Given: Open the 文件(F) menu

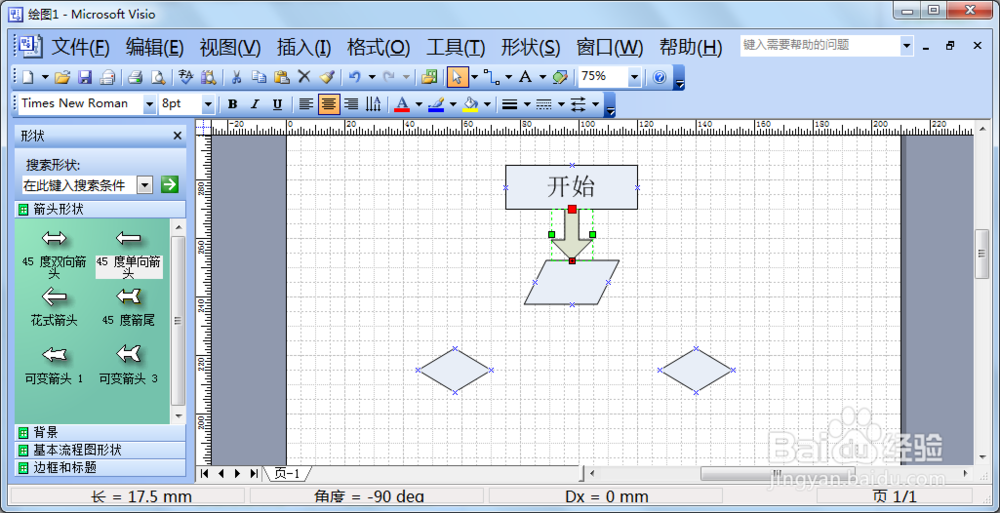Looking at the screenshot, I should pos(80,47).
